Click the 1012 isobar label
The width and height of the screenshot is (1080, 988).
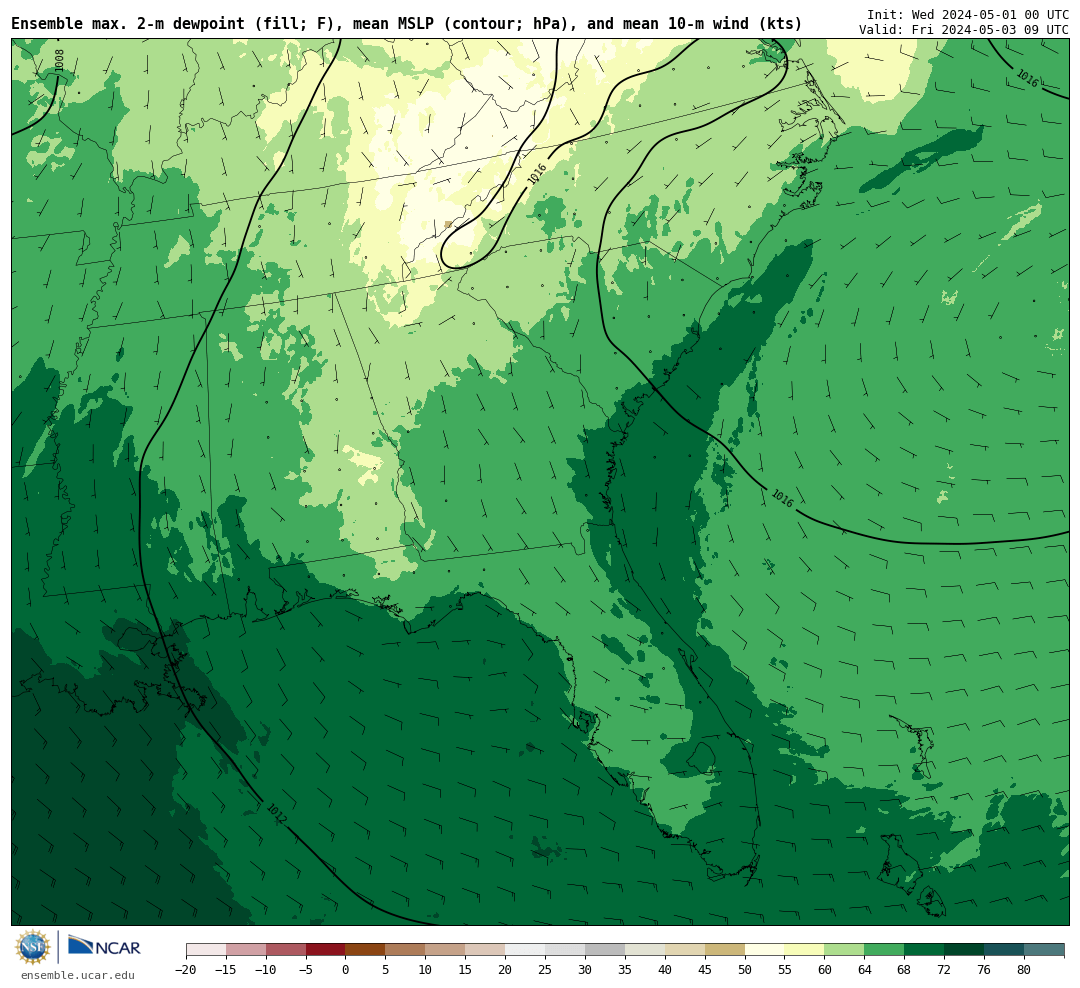point(276,814)
